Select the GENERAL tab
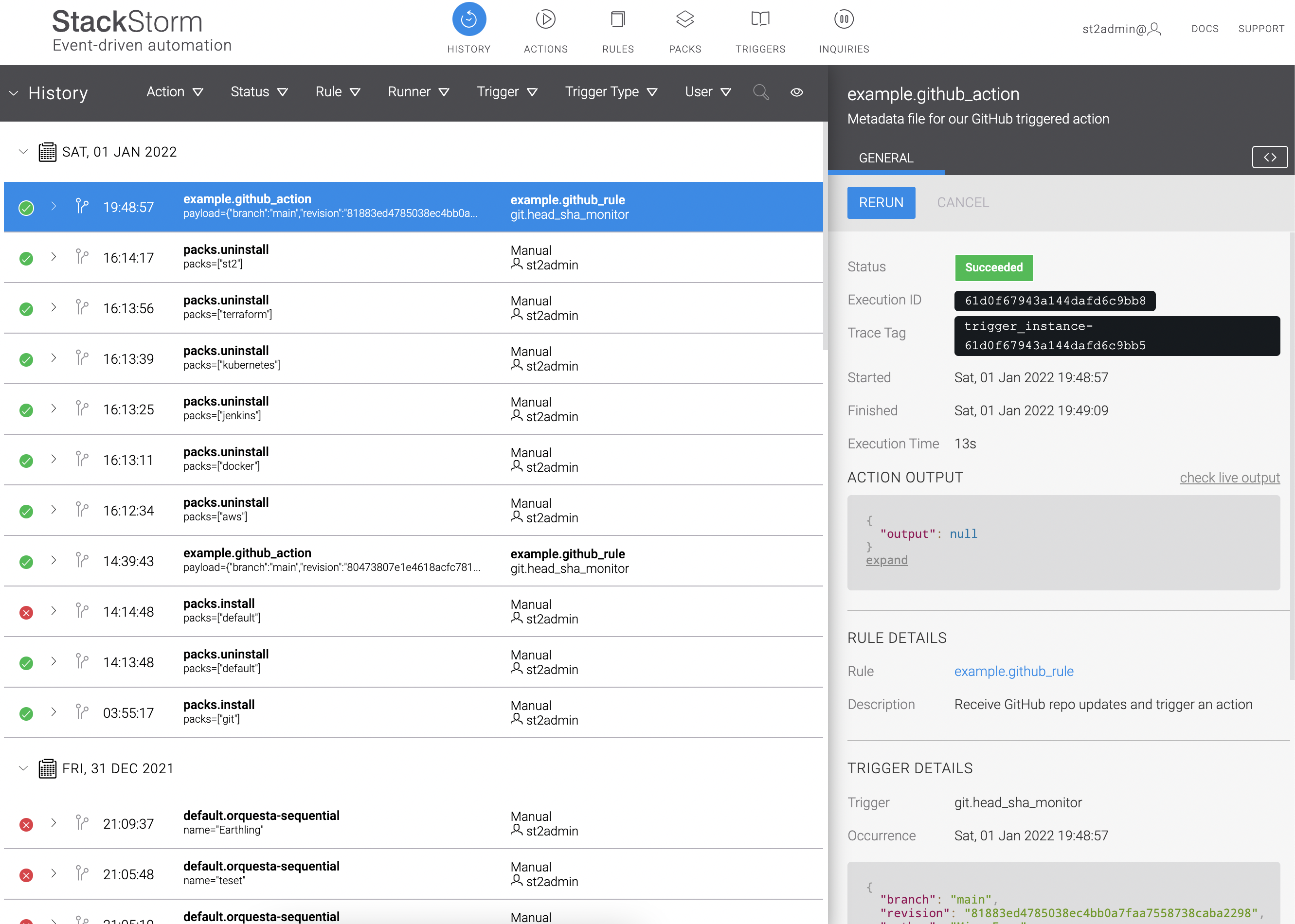Screen dimensions: 1295x924 [x=885, y=158]
